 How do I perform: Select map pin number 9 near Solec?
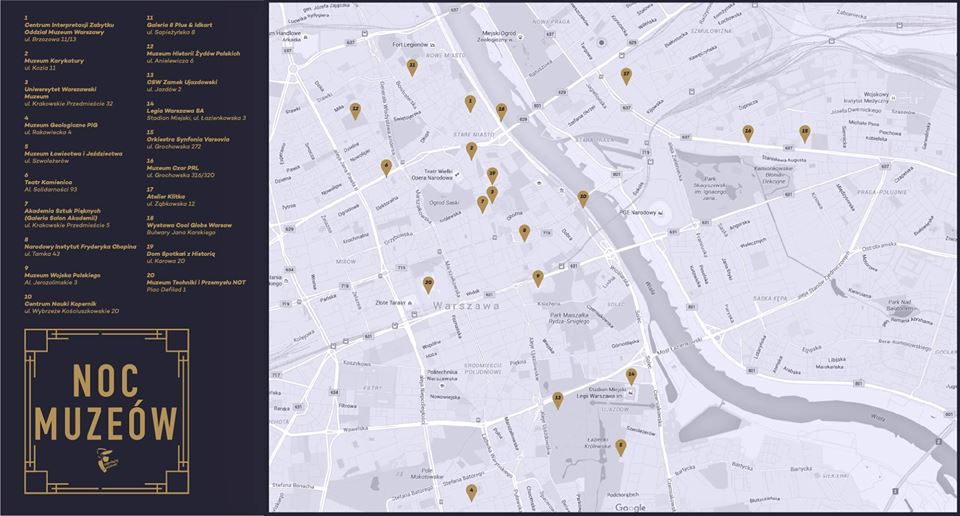(x=537, y=277)
